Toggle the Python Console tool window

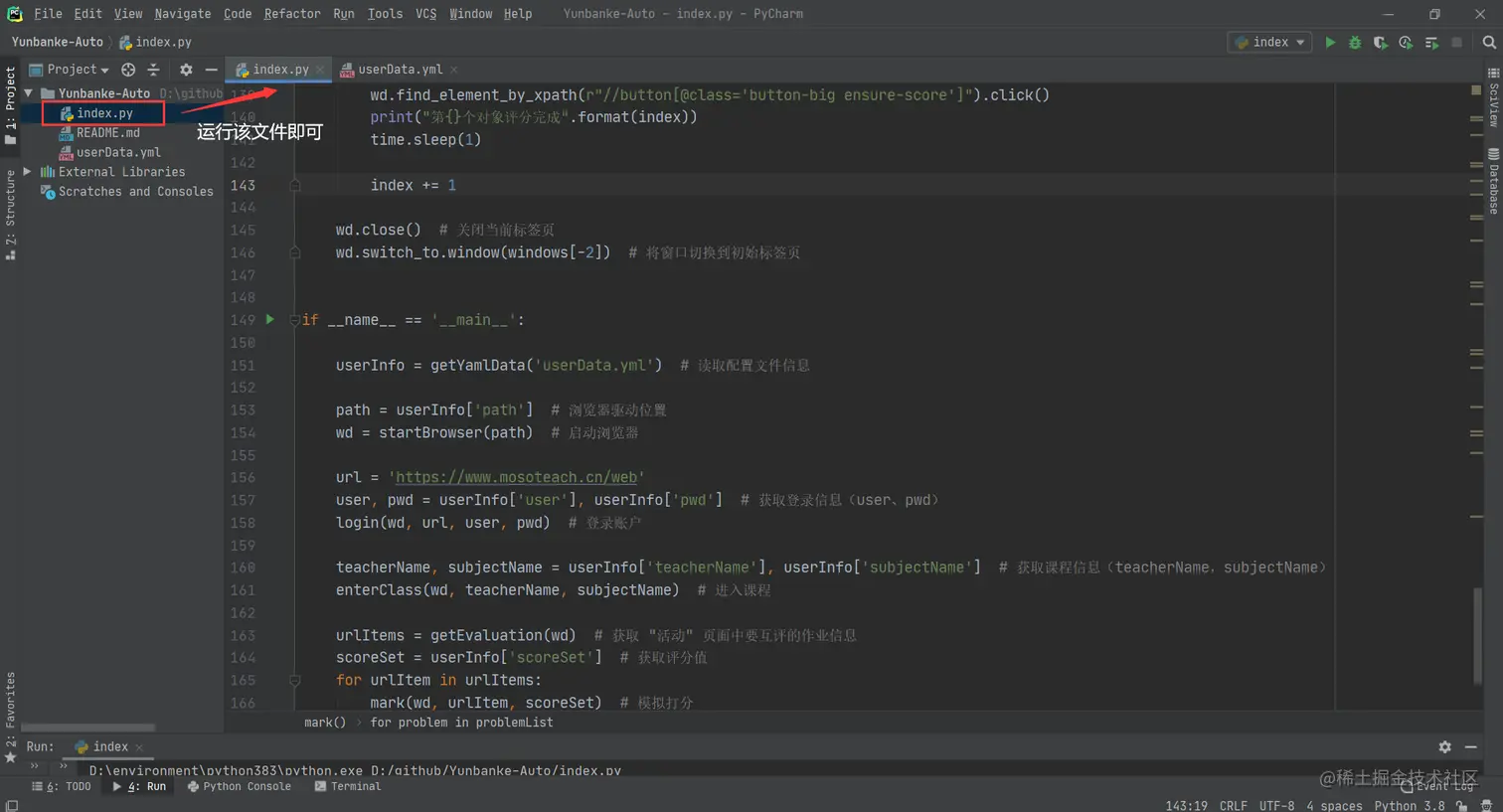click(240, 786)
